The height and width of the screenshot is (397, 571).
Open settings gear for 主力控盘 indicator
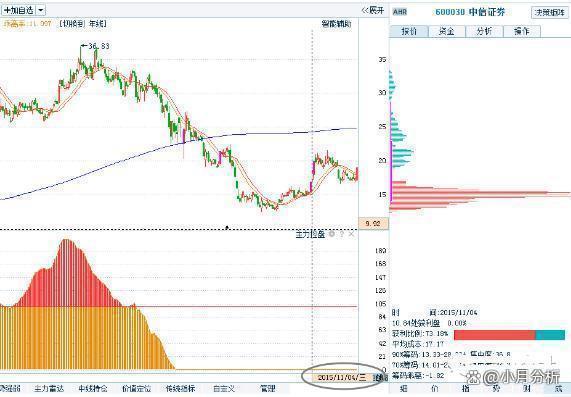332,234
